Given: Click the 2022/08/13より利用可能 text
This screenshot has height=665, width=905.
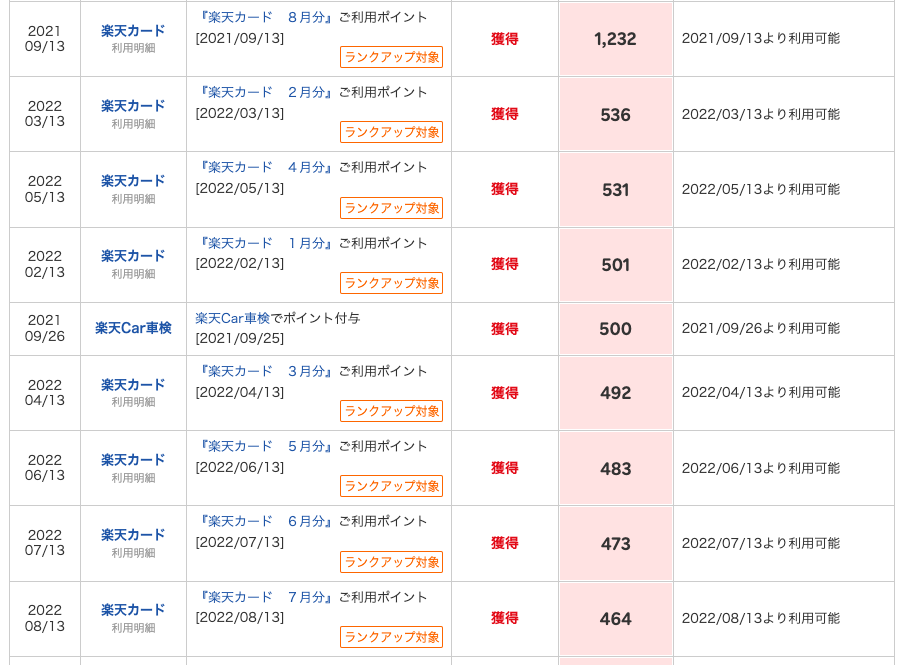Looking at the screenshot, I should (x=760, y=619).
